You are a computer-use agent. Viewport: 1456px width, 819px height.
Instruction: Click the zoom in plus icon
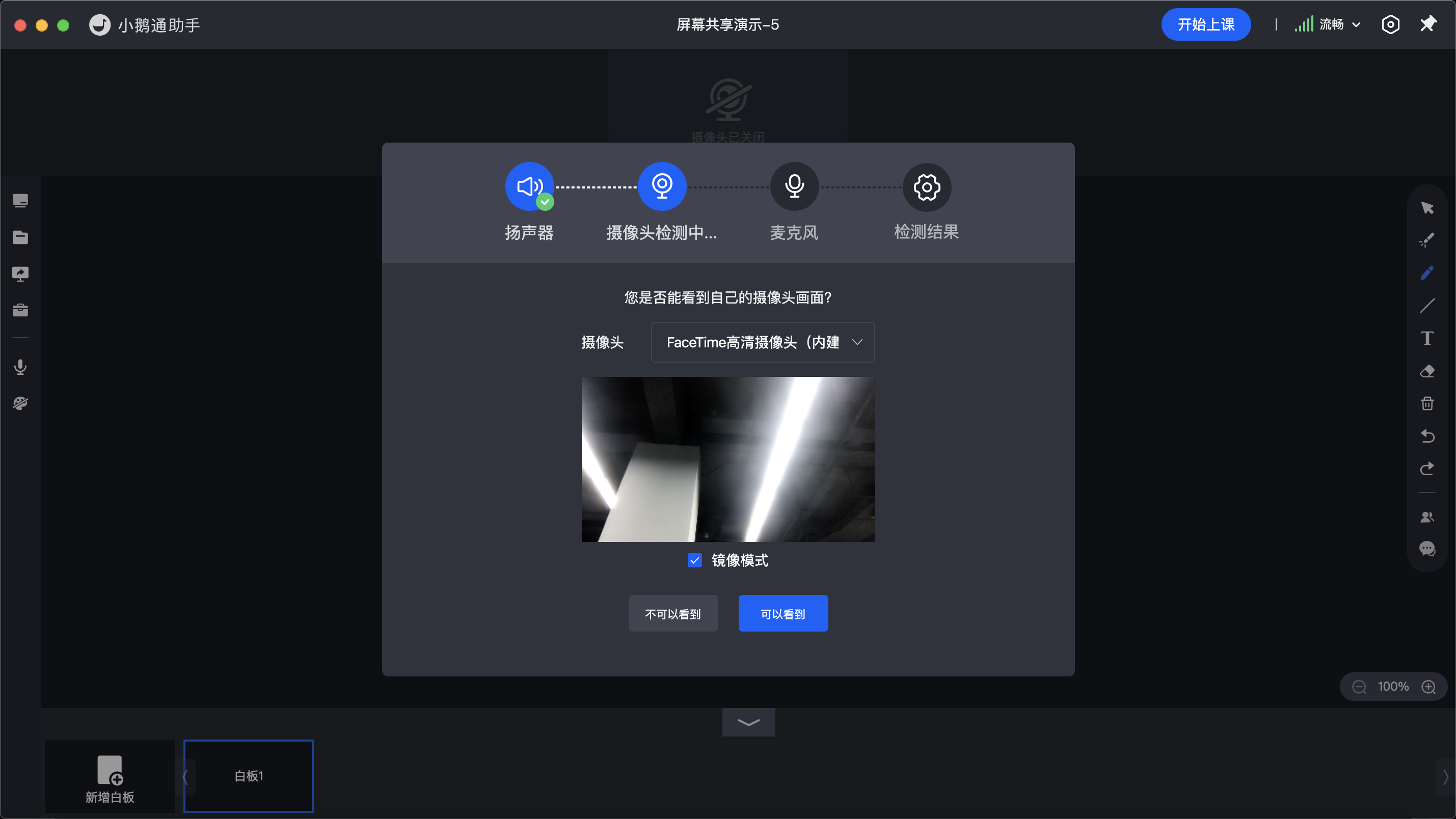pyautogui.click(x=1429, y=687)
